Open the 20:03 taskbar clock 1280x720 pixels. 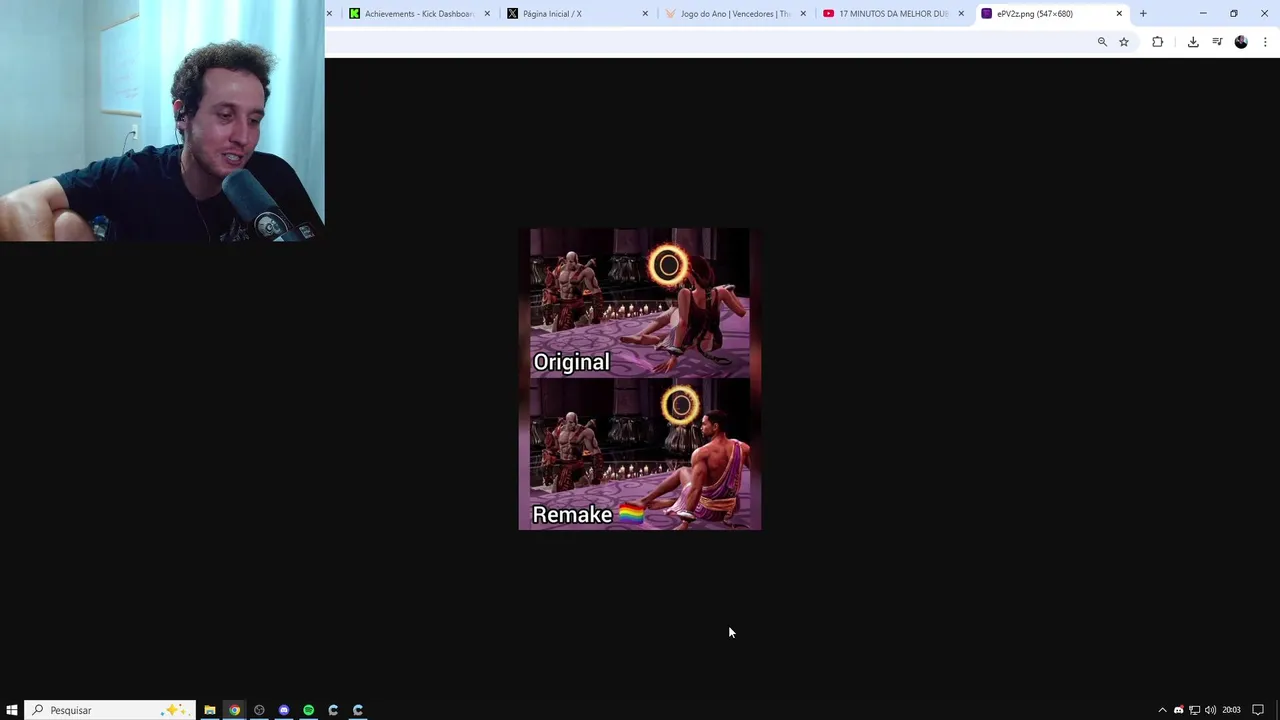tap(1231, 710)
